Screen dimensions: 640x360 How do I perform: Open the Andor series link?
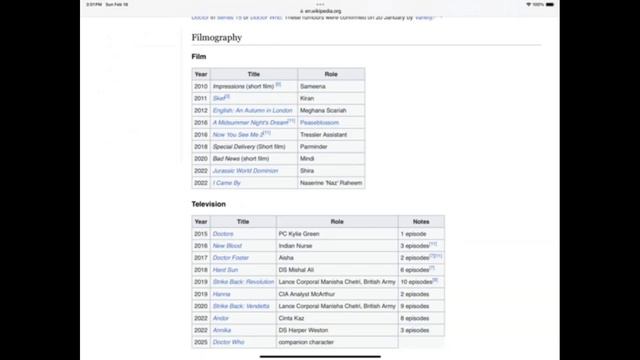click(x=221, y=318)
